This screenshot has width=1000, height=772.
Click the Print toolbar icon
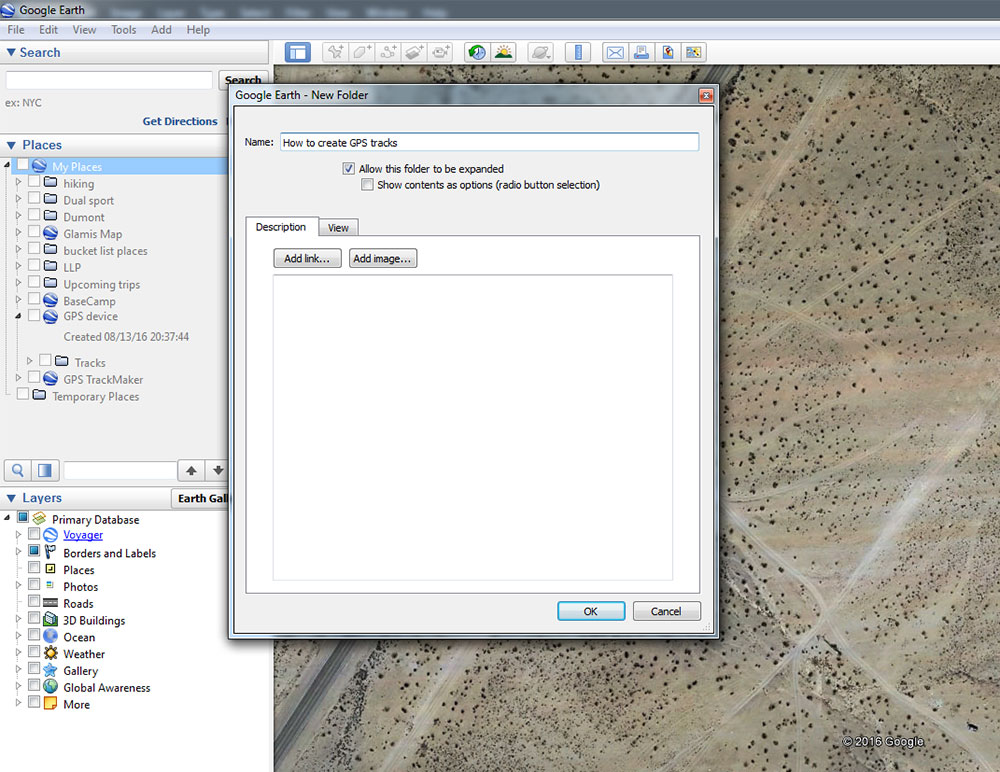tap(642, 52)
